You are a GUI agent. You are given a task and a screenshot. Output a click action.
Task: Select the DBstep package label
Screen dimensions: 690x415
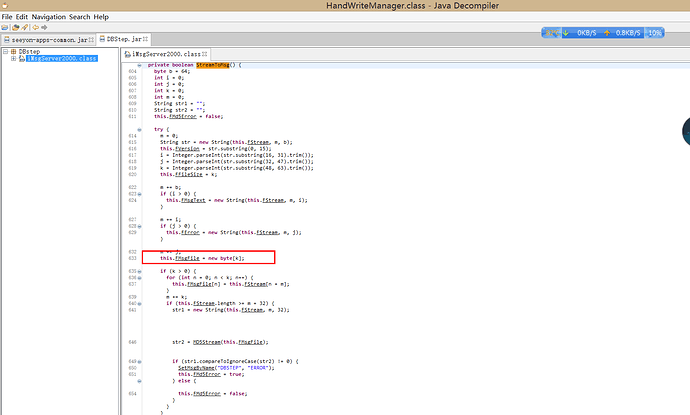pyautogui.click(x=29, y=51)
